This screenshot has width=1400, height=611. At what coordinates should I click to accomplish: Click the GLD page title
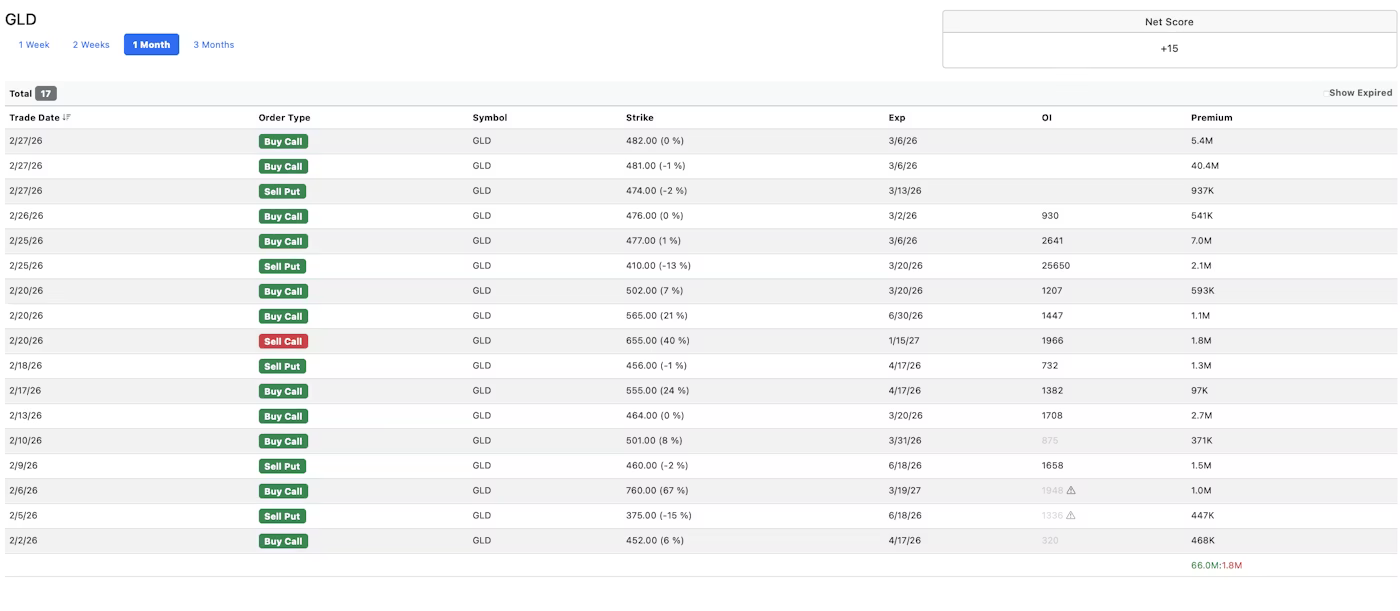[x=21, y=19]
